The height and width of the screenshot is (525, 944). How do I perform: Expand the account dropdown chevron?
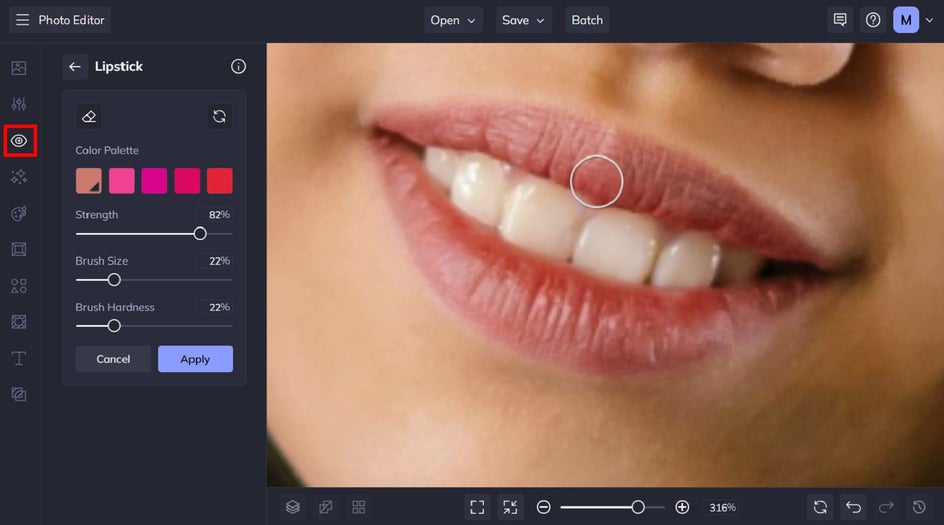(930, 20)
